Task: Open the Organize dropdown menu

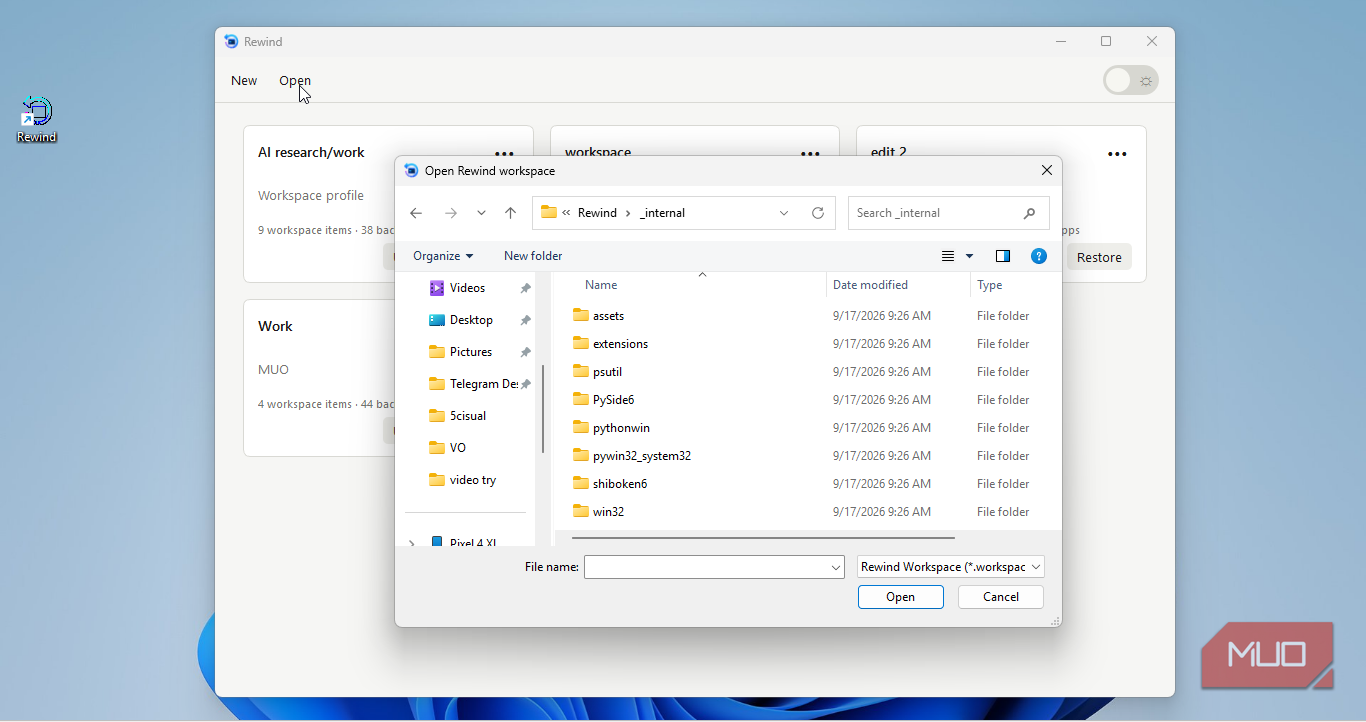Action: [x=443, y=256]
